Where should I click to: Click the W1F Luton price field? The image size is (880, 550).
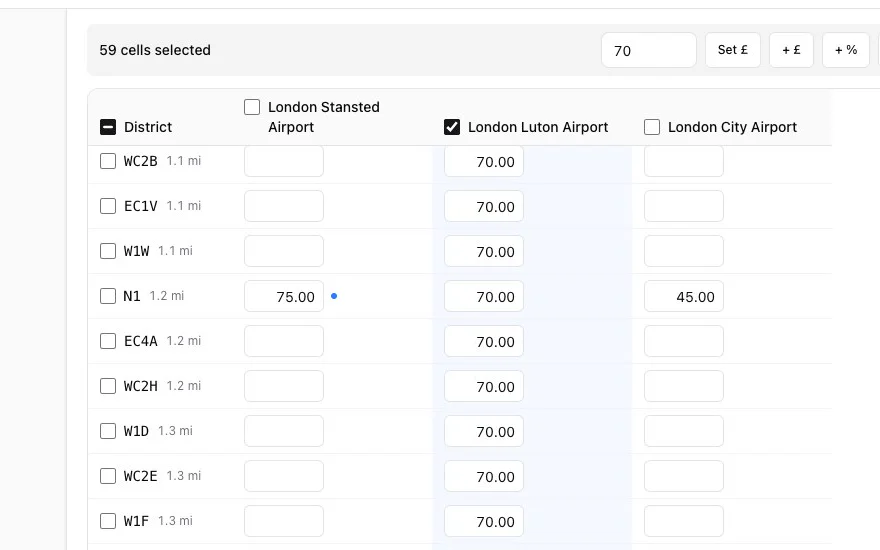[484, 520]
